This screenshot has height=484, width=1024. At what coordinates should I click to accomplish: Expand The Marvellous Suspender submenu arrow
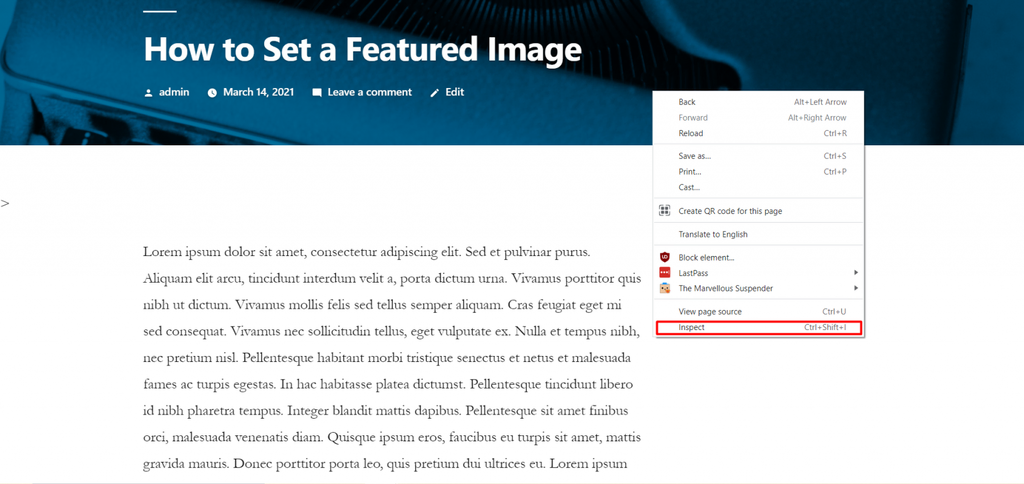pyautogui.click(x=856, y=288)
